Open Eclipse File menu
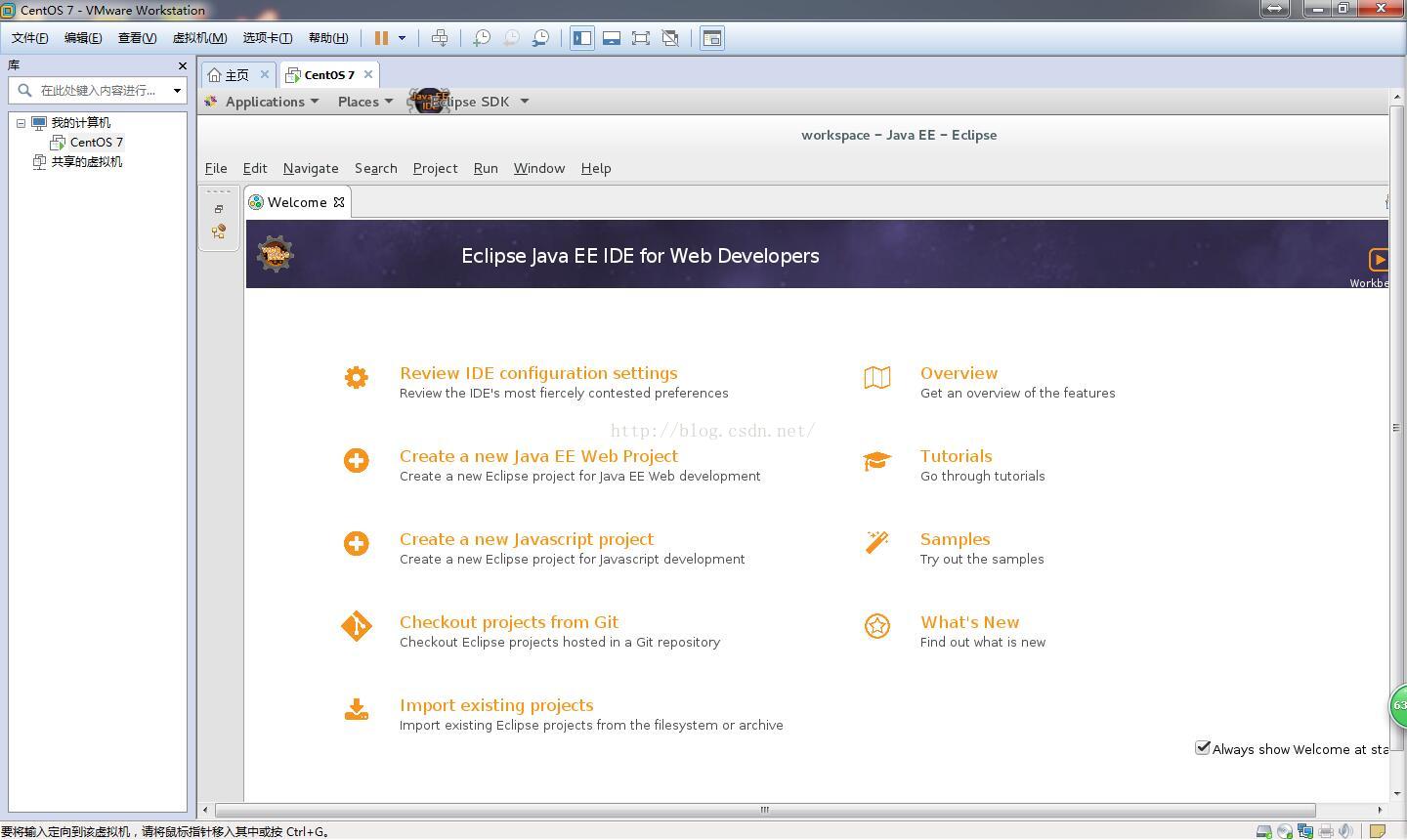The width and height of the screenshot is (1407, 840). click(216, 168)
